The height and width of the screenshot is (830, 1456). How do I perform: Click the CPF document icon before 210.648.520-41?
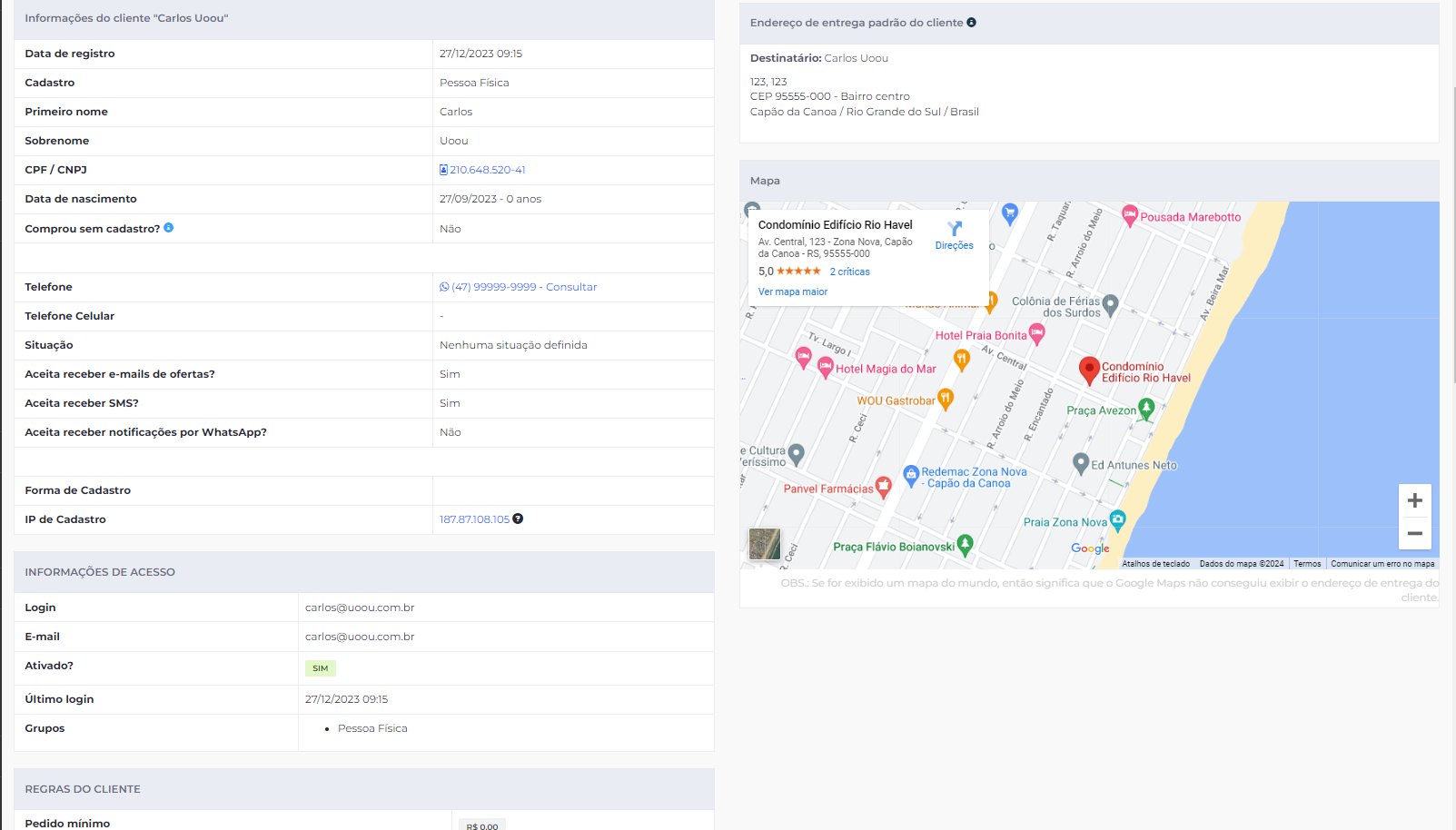[x=443, y=170]
